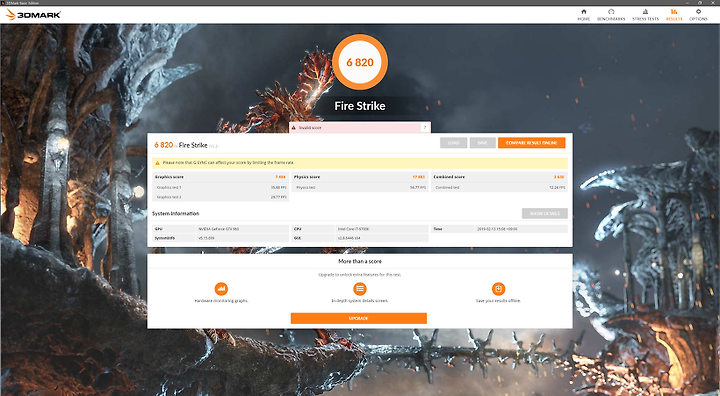Go to the Benchmarks tab

611,15
